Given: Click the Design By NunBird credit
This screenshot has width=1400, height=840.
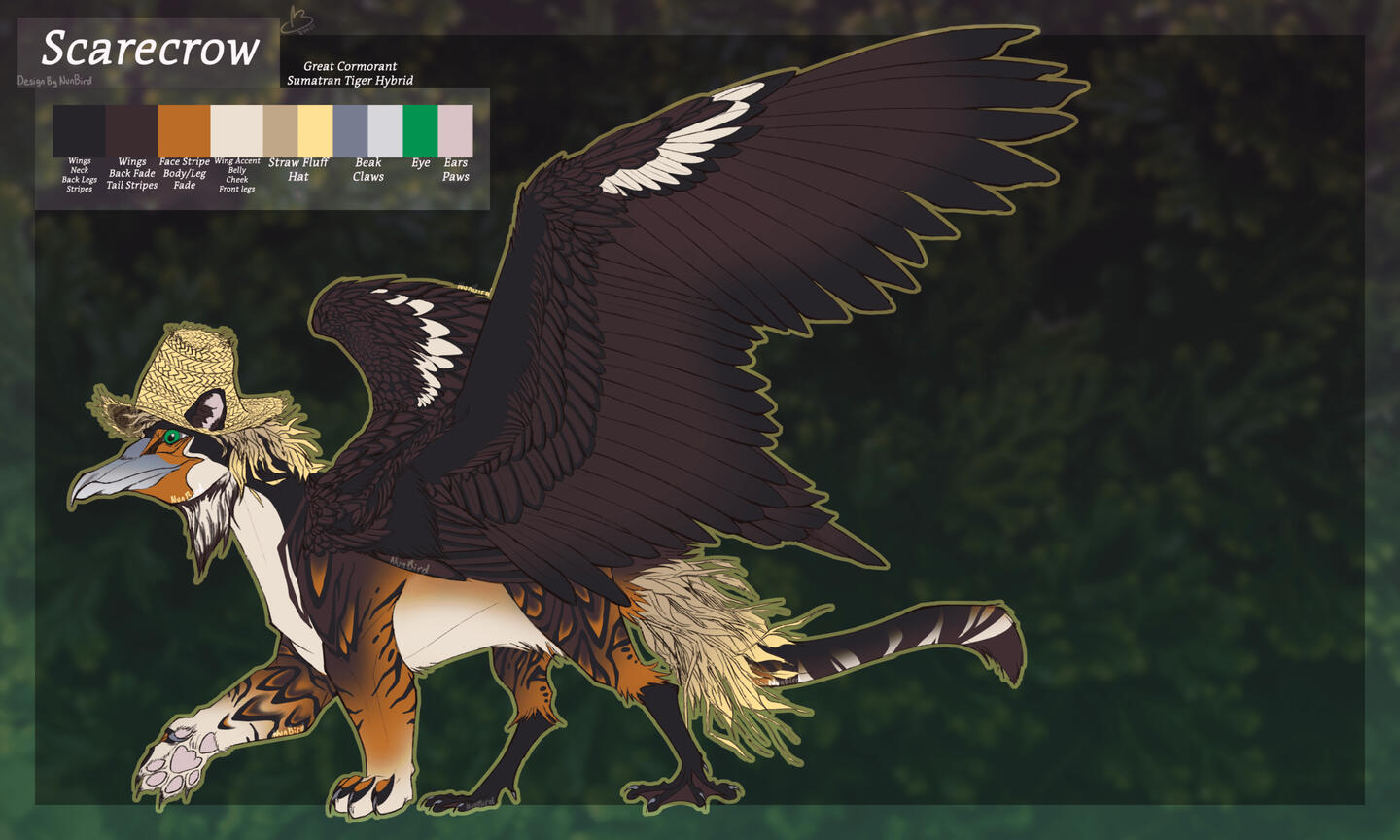Looking at the screenshot, I should pos(54,81).
